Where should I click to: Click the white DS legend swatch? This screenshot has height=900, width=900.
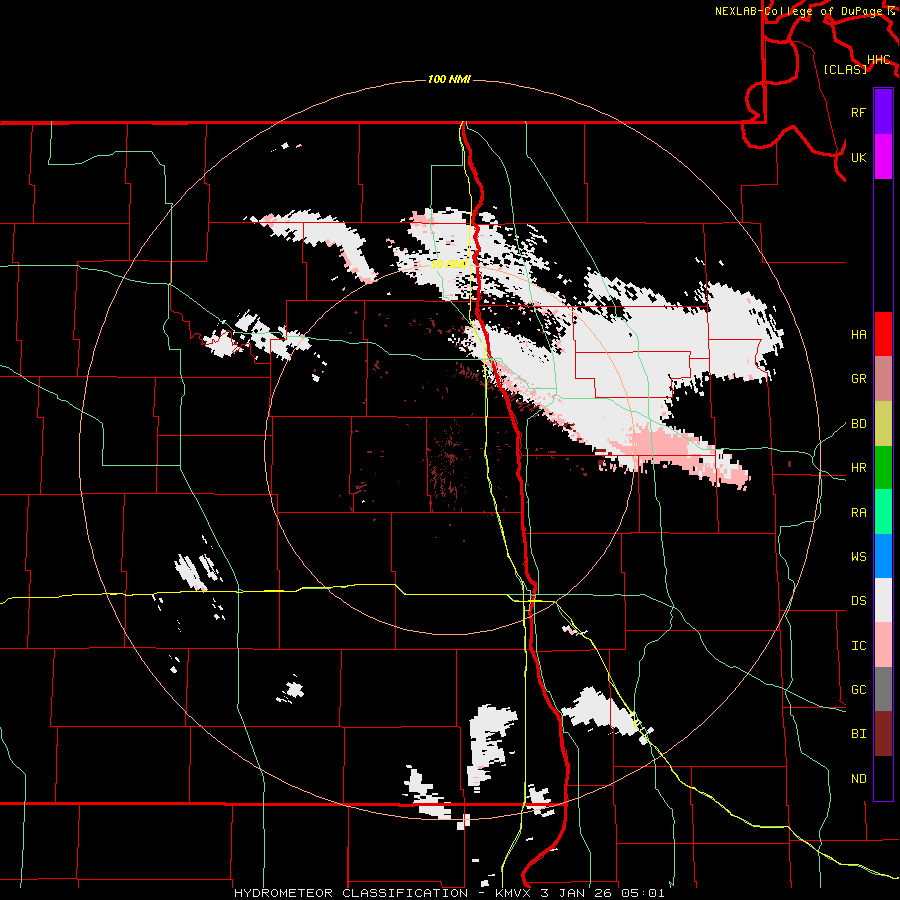tap(883, 600)
